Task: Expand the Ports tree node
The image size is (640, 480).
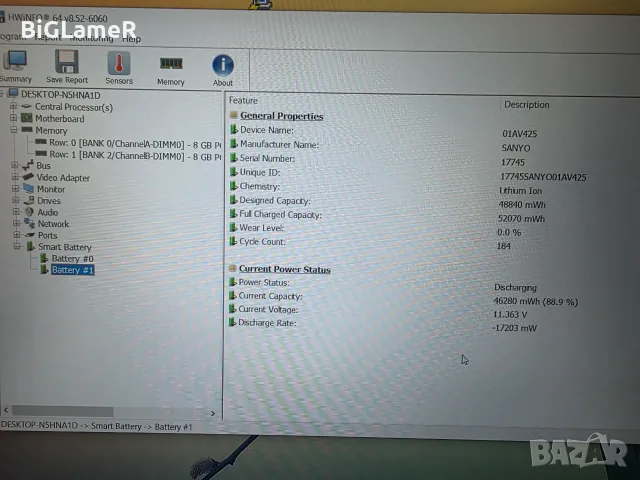Action: 17,235
